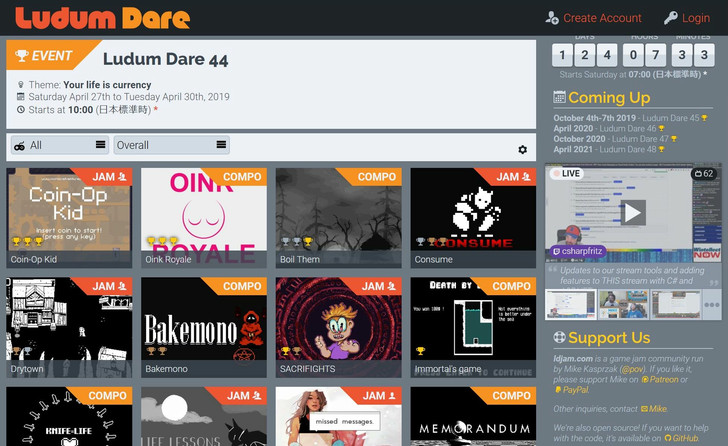The width and height of the screenshot is (728, 446).
Task: Open the Drytown game card
Action: click(69, 327)
